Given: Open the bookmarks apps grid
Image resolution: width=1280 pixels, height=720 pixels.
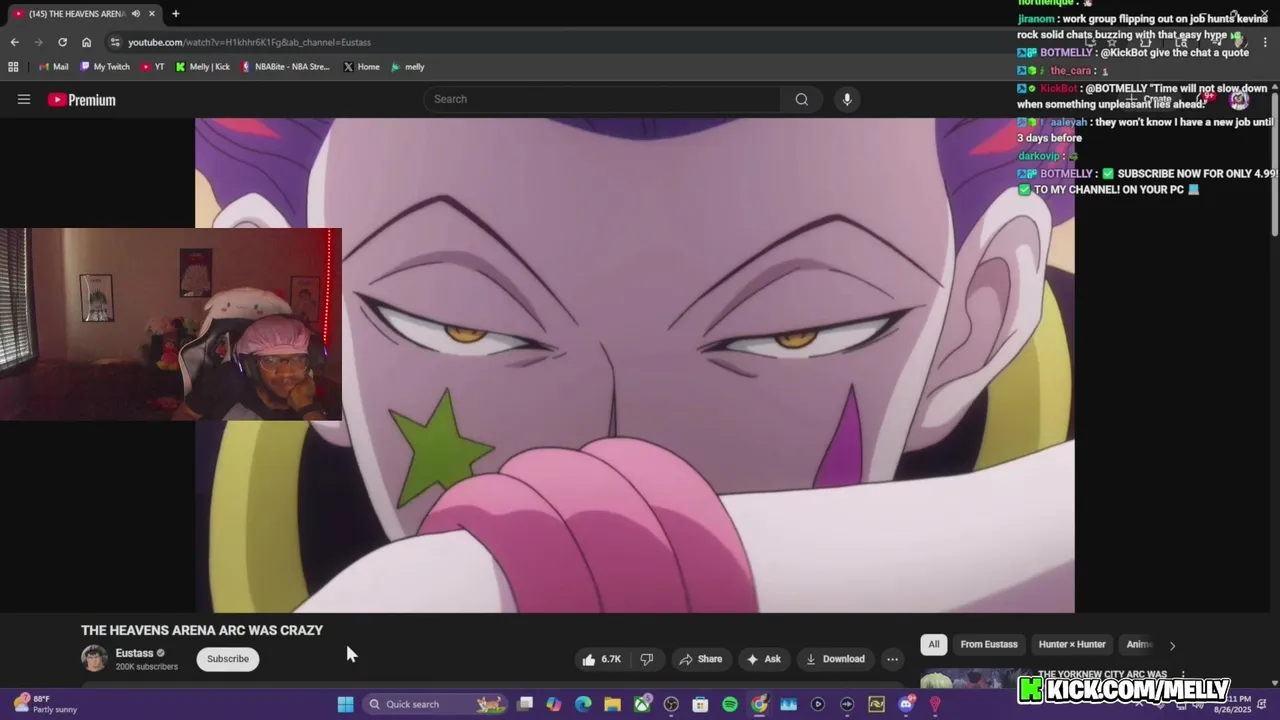Looking at the screenshot, I should (x=13, y=67).
